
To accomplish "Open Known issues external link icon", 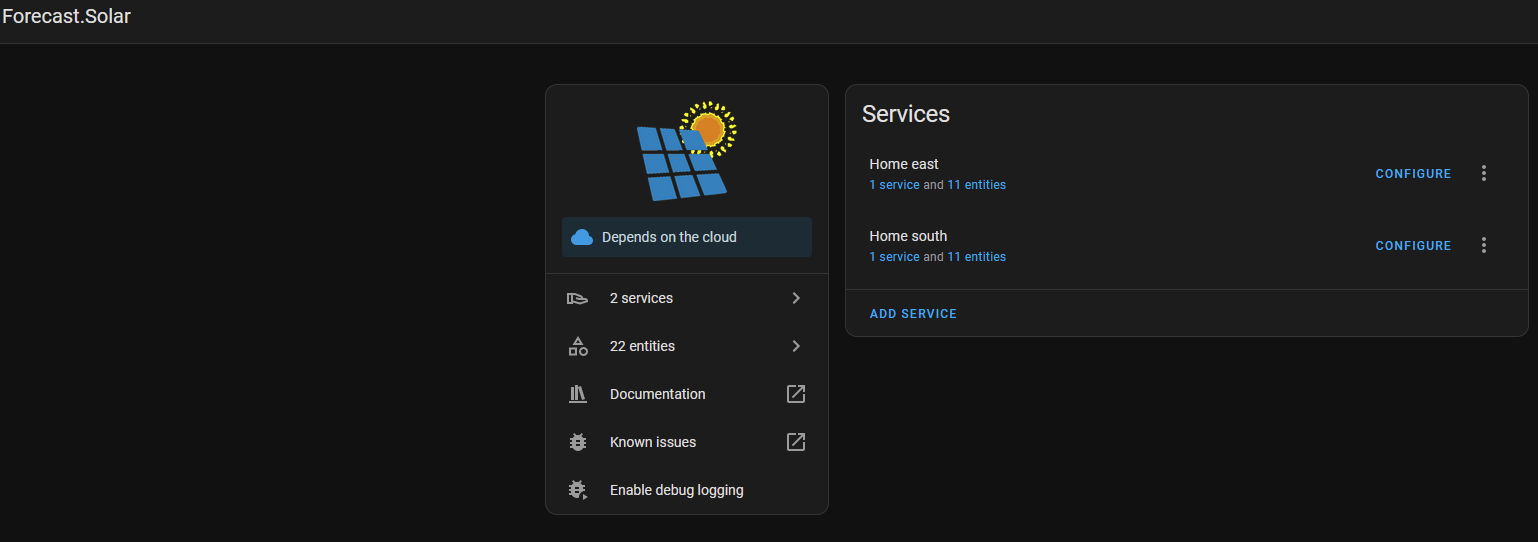I will [x=796, y=442].
